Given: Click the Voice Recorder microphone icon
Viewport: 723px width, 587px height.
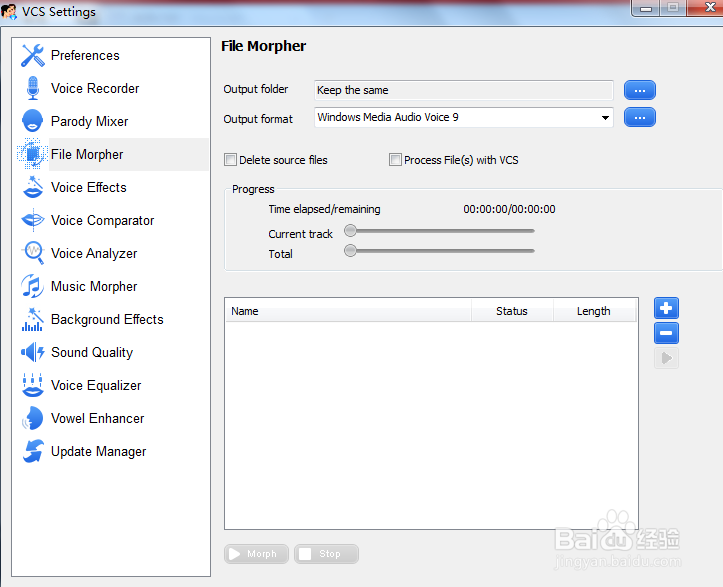Looking at the screenshot, I should [32, 88].
